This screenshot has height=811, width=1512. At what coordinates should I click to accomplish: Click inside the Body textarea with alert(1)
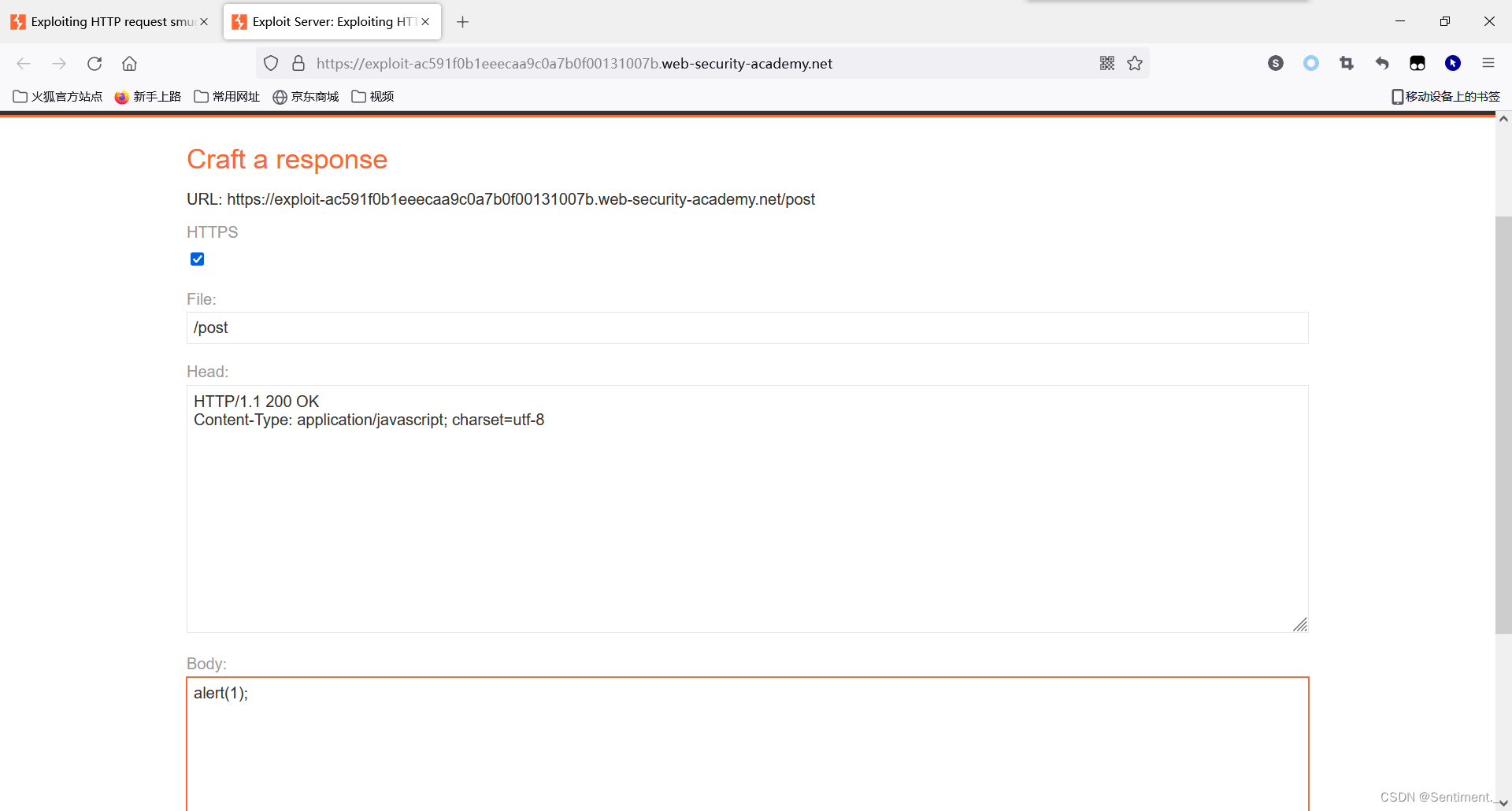[747, 743]
